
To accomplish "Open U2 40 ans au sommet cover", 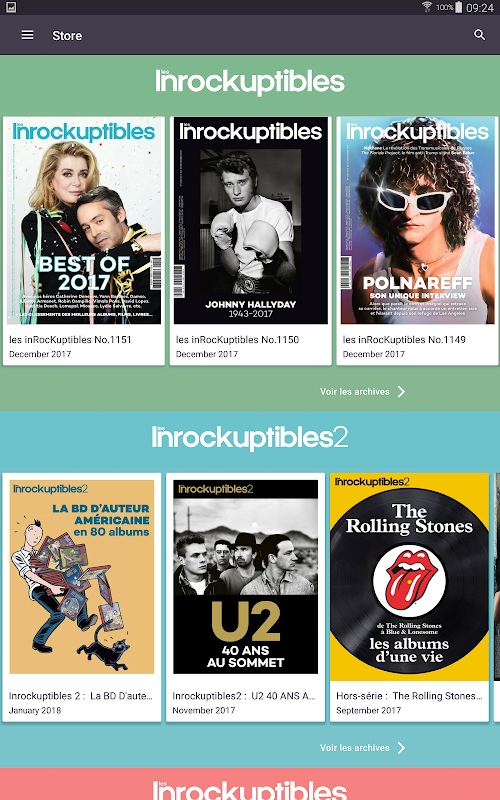I will point(245,577).
